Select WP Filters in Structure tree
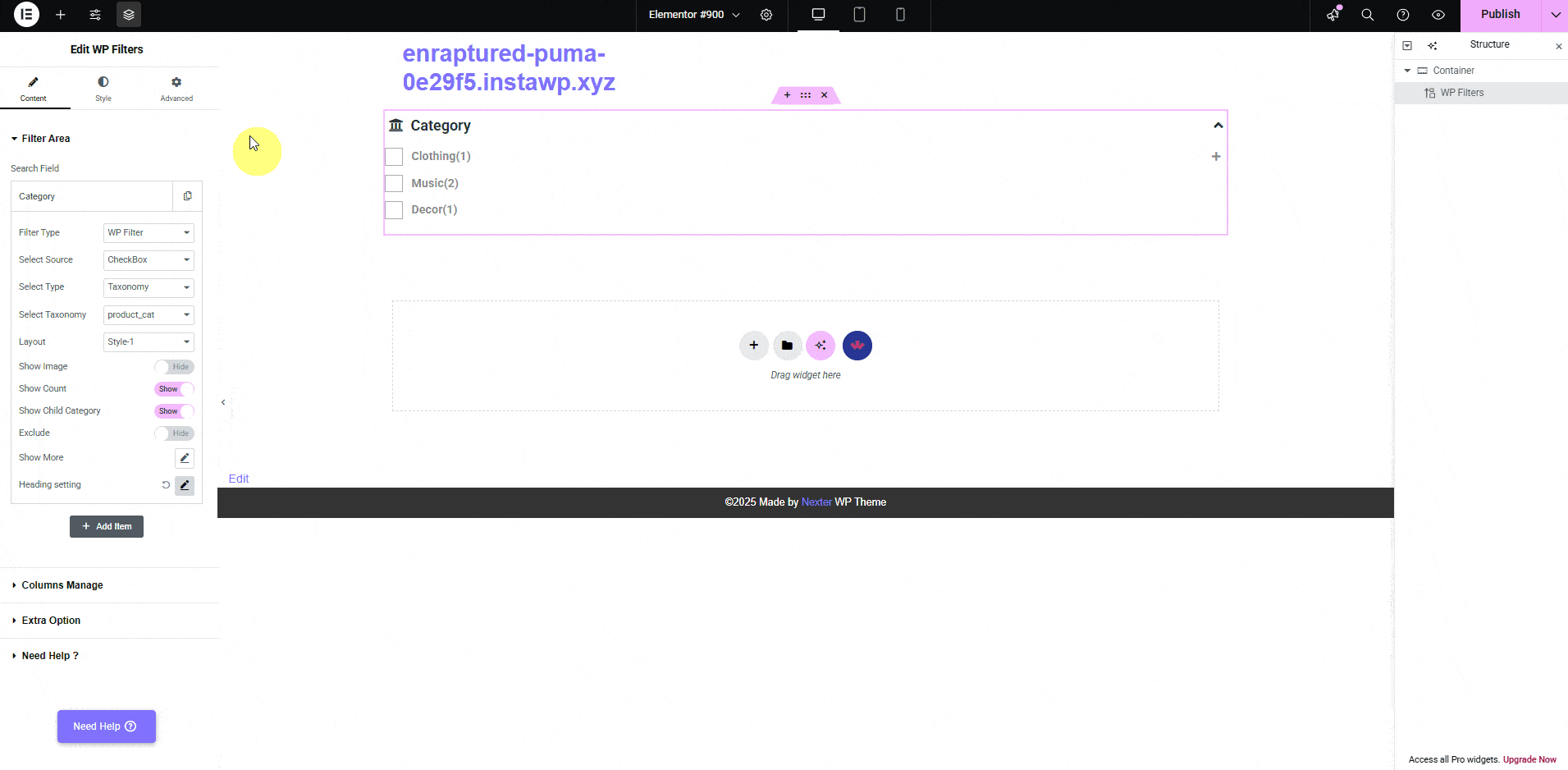 pos(1461,93)
